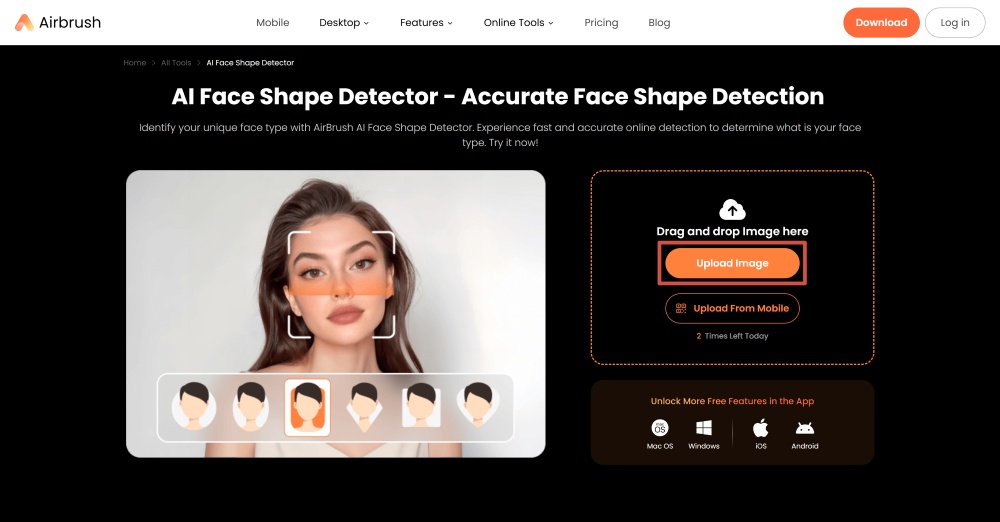Open the Mobile menu item

coord(272,22)
